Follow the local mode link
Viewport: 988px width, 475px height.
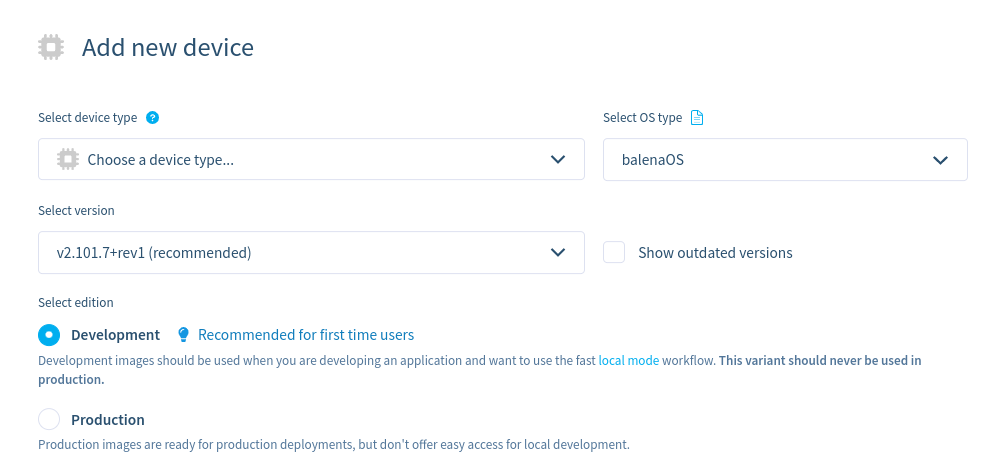tap(628, 360)
